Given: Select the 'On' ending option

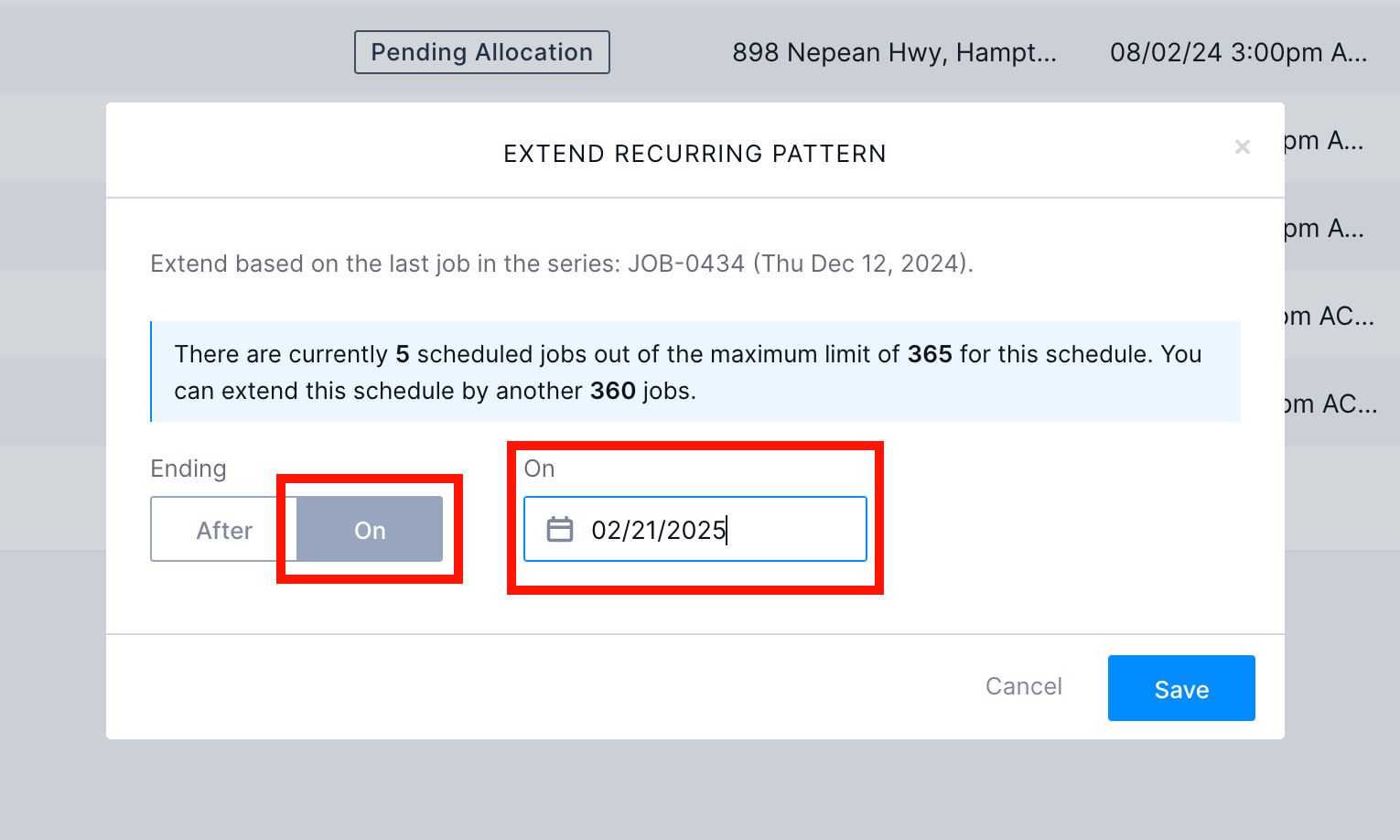Looking at the screenshot, I should [x=369, y=529].
